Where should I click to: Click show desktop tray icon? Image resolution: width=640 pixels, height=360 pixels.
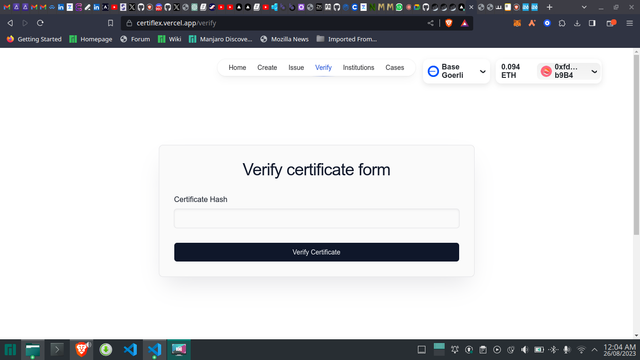[x=422, y=350]
